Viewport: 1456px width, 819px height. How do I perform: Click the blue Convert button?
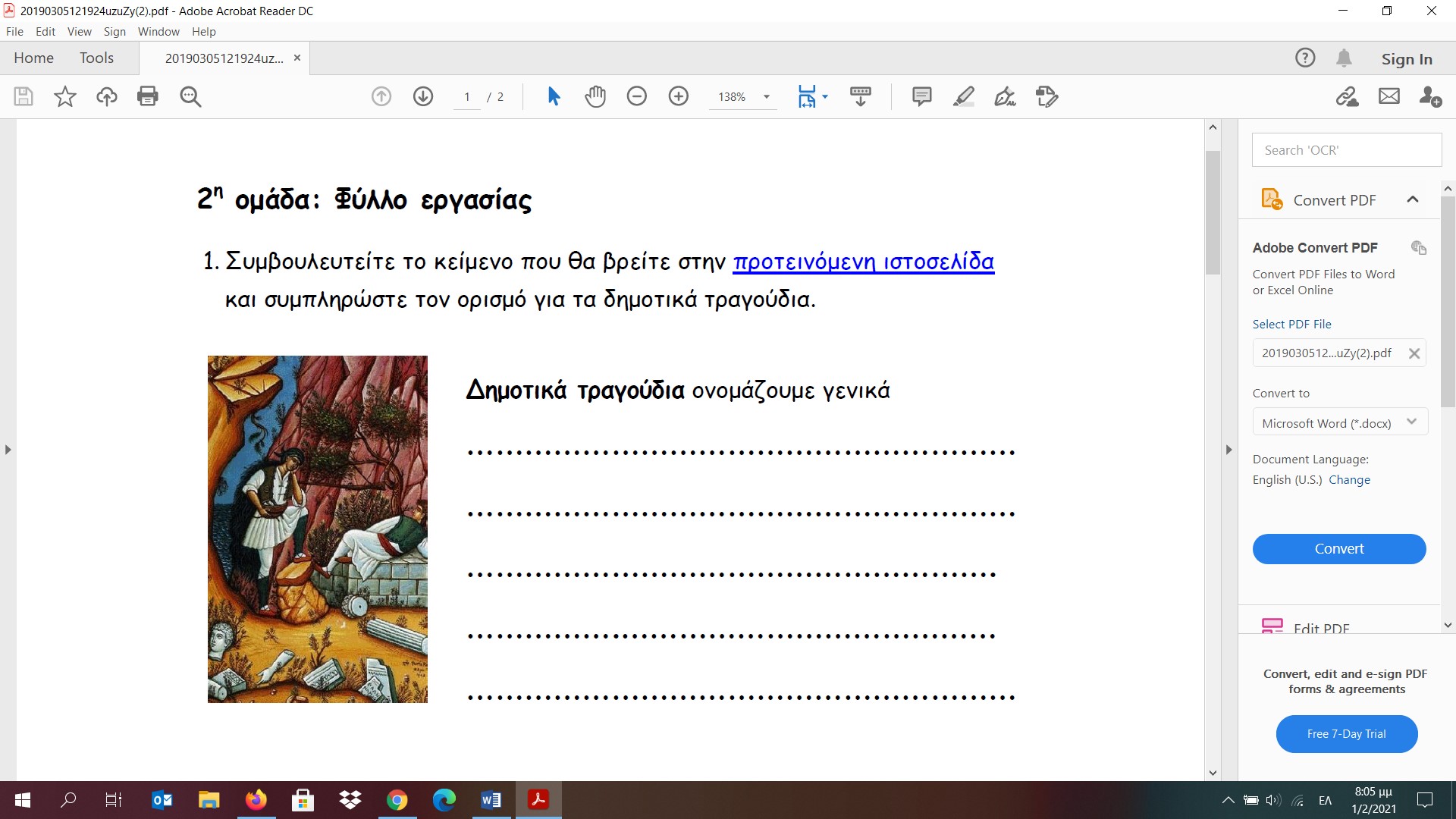1339,549
